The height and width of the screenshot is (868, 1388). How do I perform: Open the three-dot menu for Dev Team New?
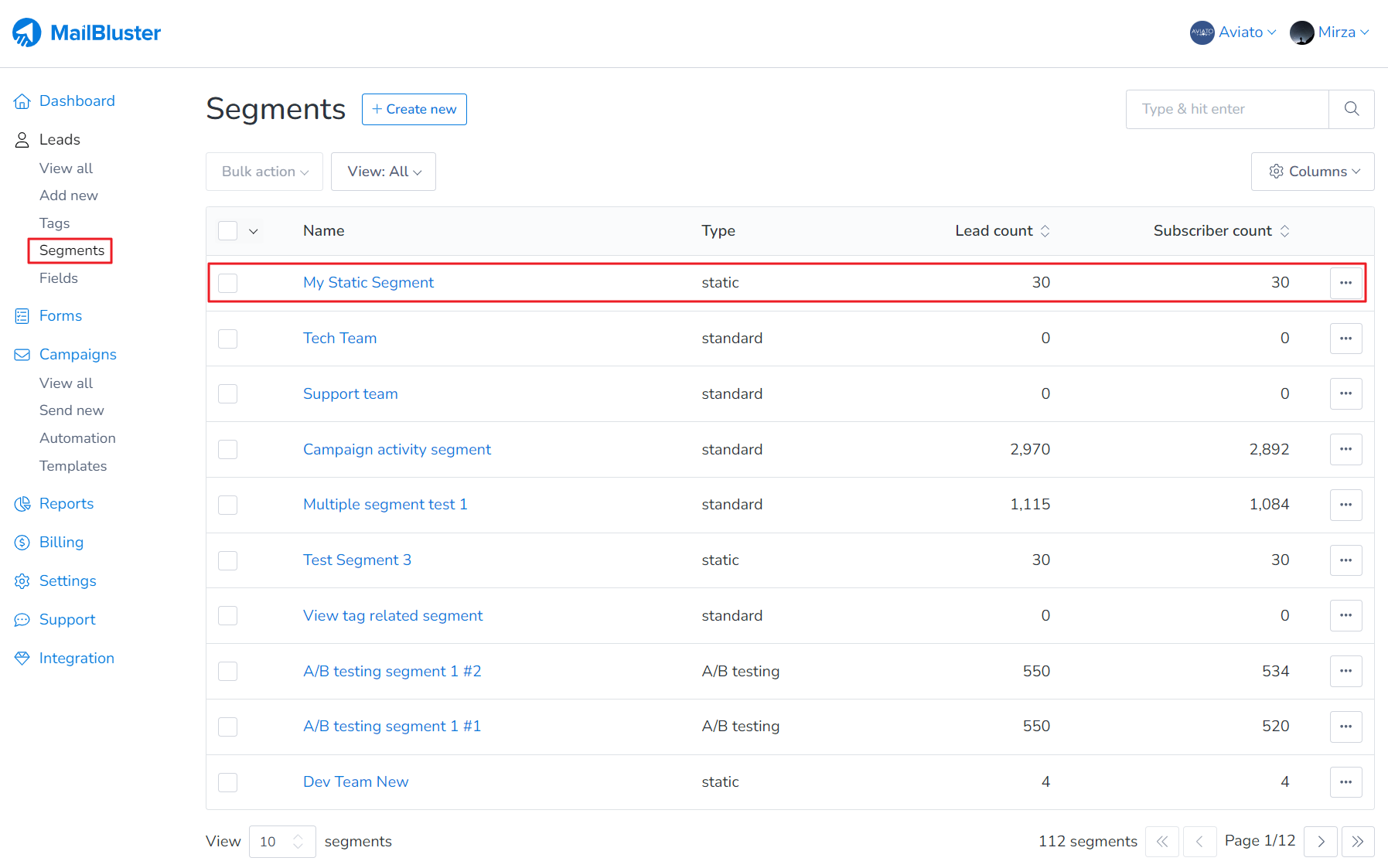pyautogui.click(x=1345, y=782)
